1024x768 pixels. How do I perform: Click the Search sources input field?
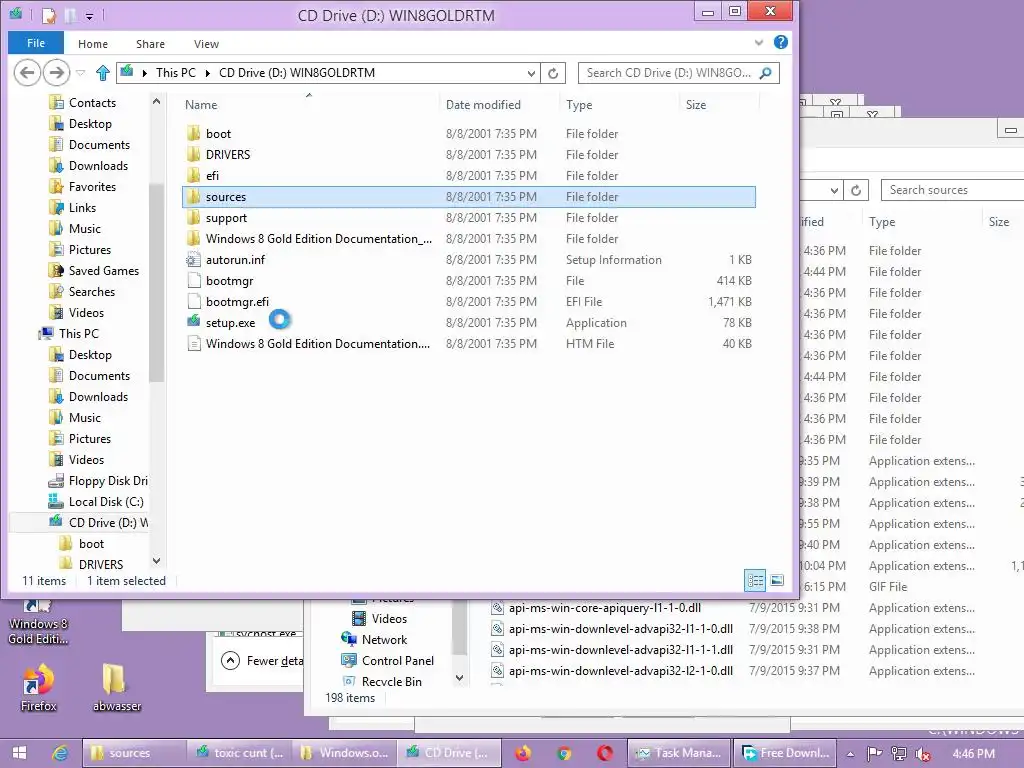953,190
